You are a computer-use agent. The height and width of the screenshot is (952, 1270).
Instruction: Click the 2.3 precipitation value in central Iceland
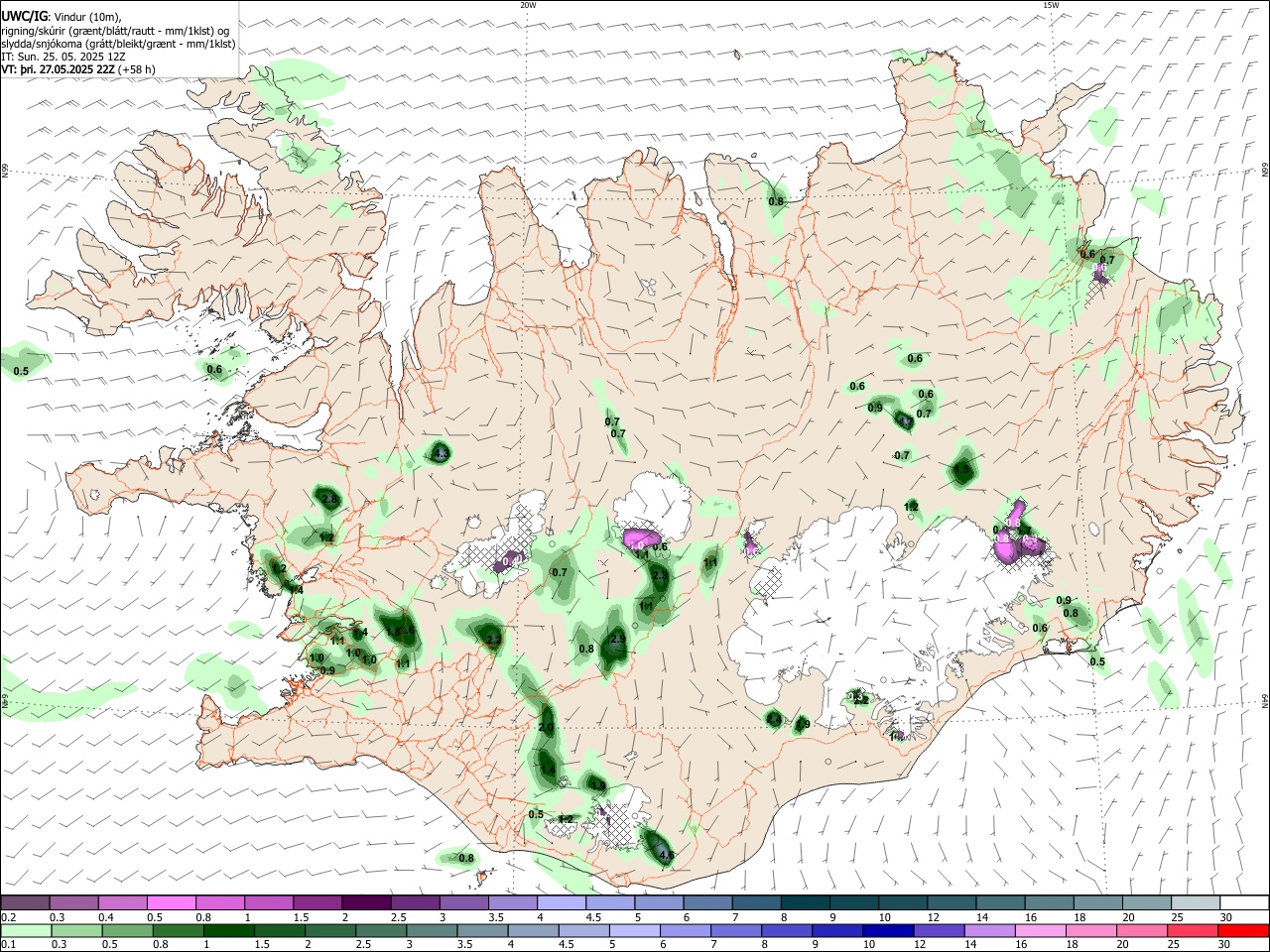[660, 575]
